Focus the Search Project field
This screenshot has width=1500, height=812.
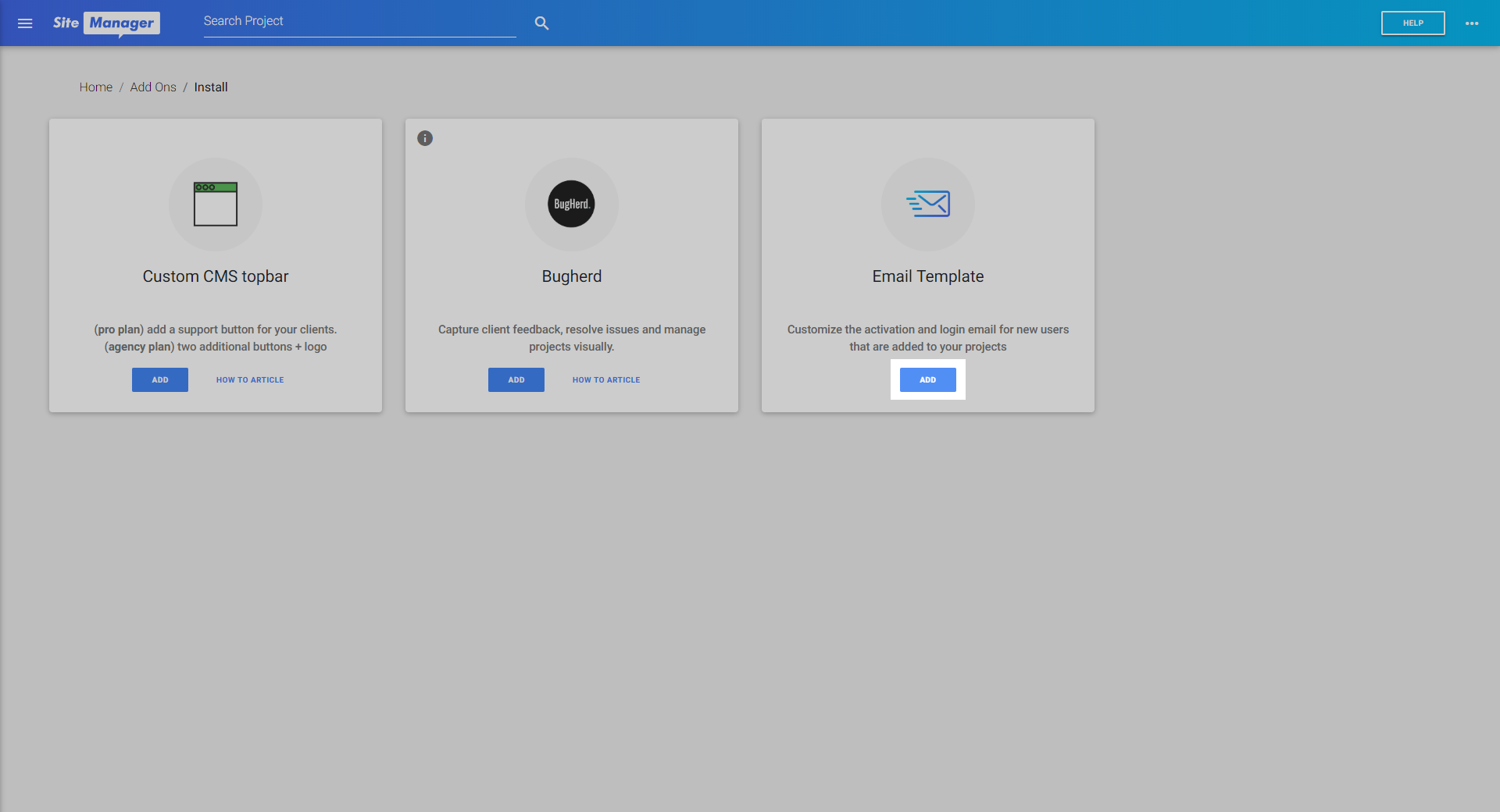coord(359,22)
